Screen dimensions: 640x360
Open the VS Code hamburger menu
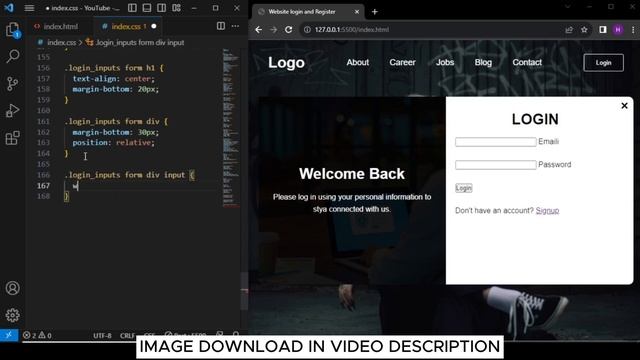[x=29, y=8]
